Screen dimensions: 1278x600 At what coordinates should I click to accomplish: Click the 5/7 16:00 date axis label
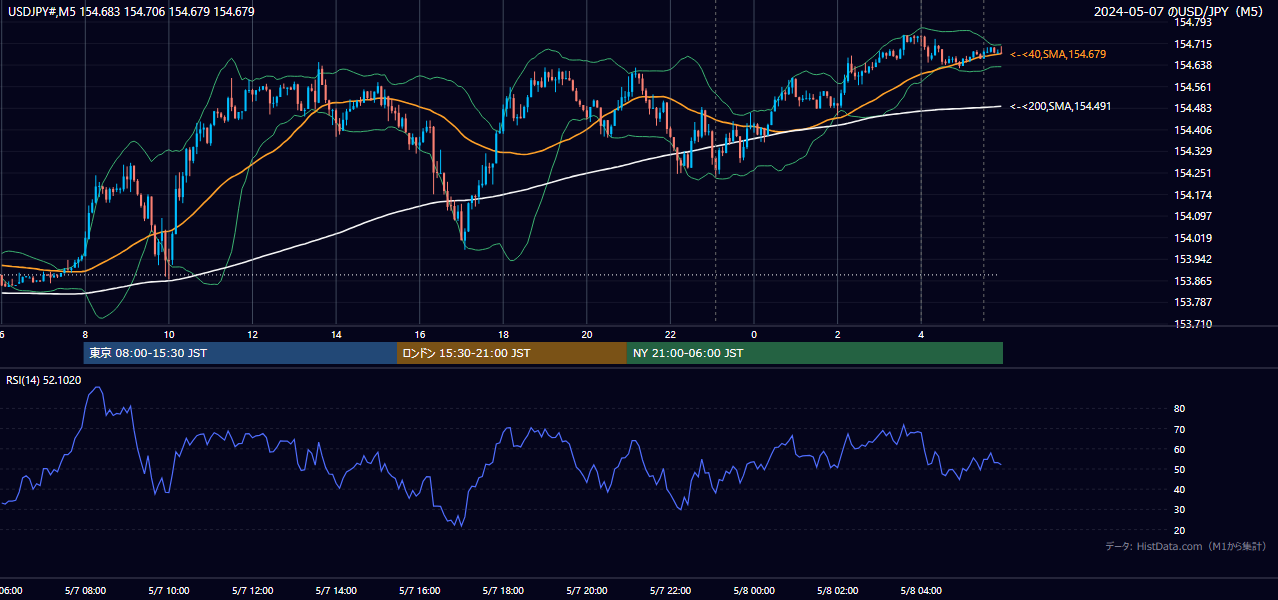[x=419, y=591]
